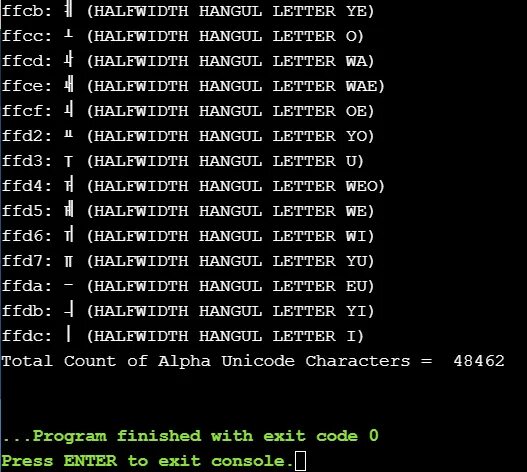Click the word 'ENTER' in the exit prompt
This screenshot has height=472, width=527.
[x=90, y=461]
